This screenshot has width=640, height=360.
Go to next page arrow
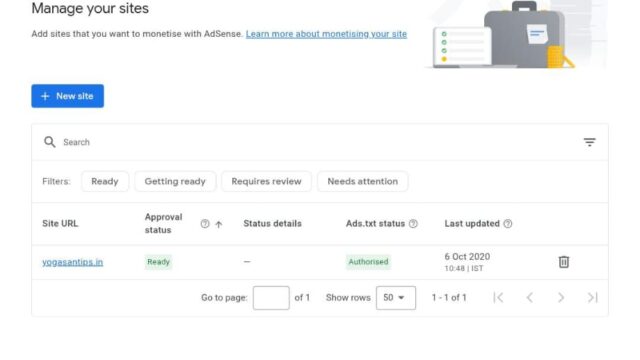561,298
